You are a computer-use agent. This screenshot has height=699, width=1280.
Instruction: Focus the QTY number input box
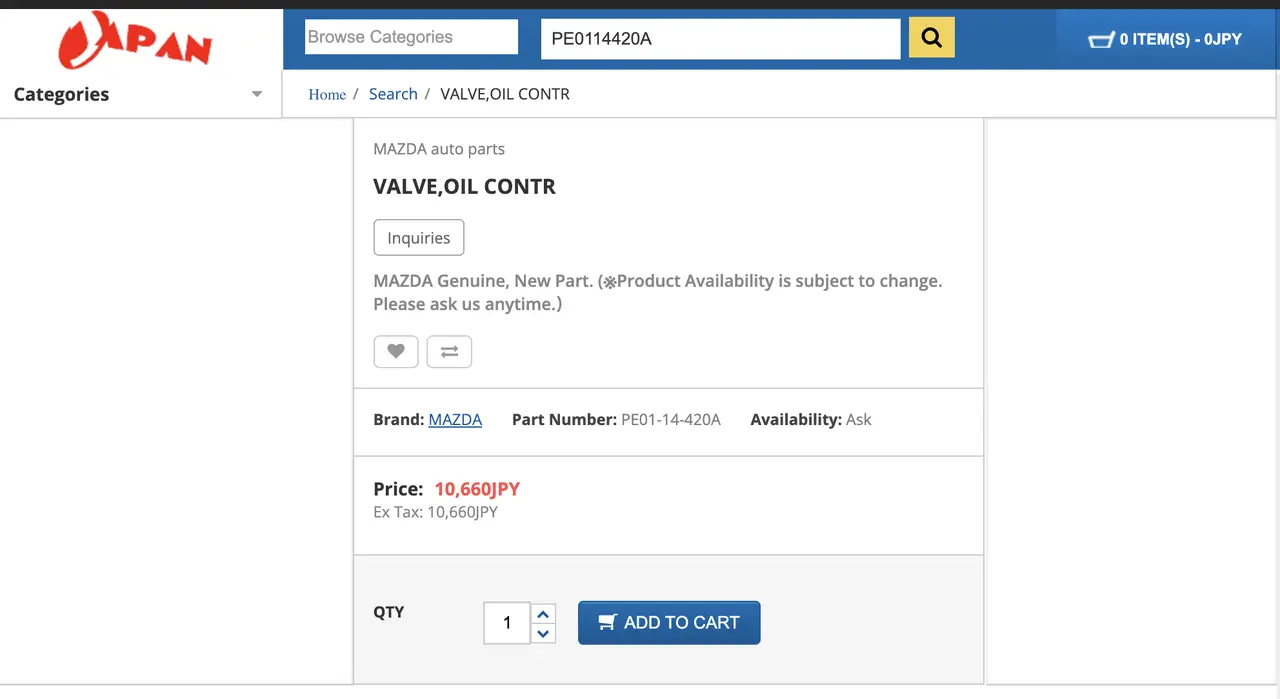tap(507, 623)
